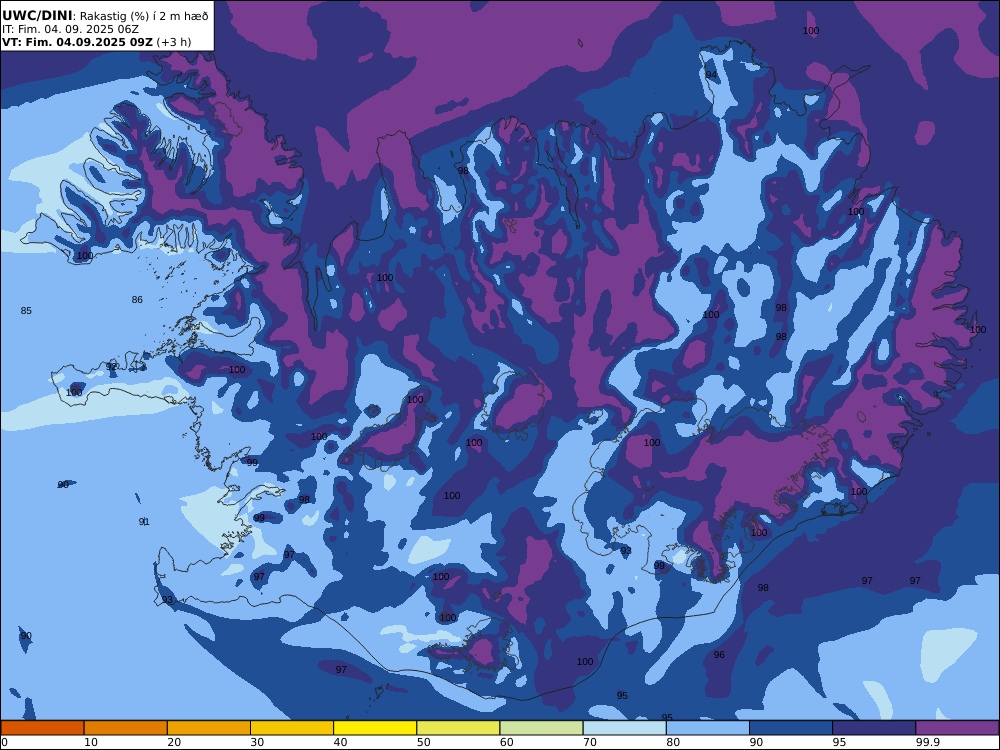Click the valid time line "VT: Fim. 04.09.2025 09Z (+3 h)"
1000x750 pixels.
pos(96,42)
